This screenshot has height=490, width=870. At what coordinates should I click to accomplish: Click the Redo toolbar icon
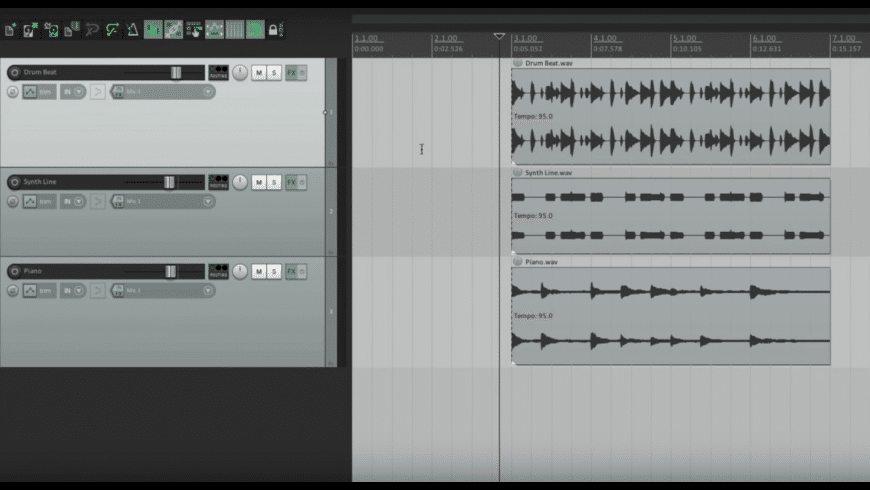pyautogui.click(x=112, y=30)
